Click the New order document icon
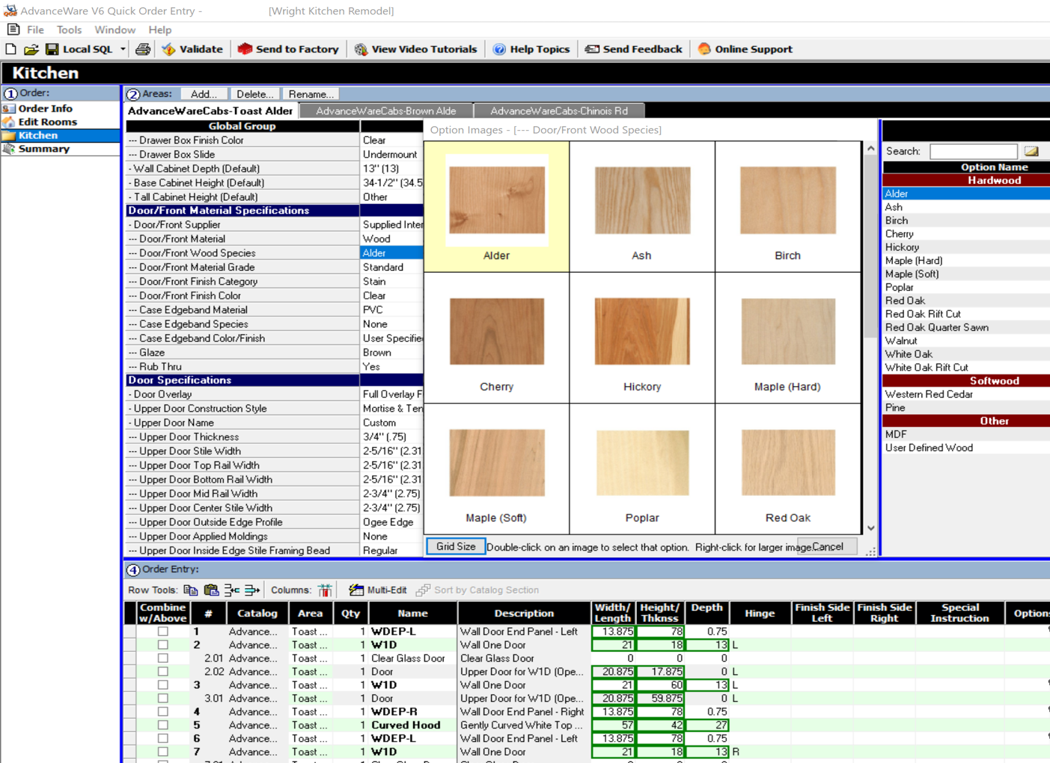The width and height of the screenshot is (1050, 763). [11, 49]
